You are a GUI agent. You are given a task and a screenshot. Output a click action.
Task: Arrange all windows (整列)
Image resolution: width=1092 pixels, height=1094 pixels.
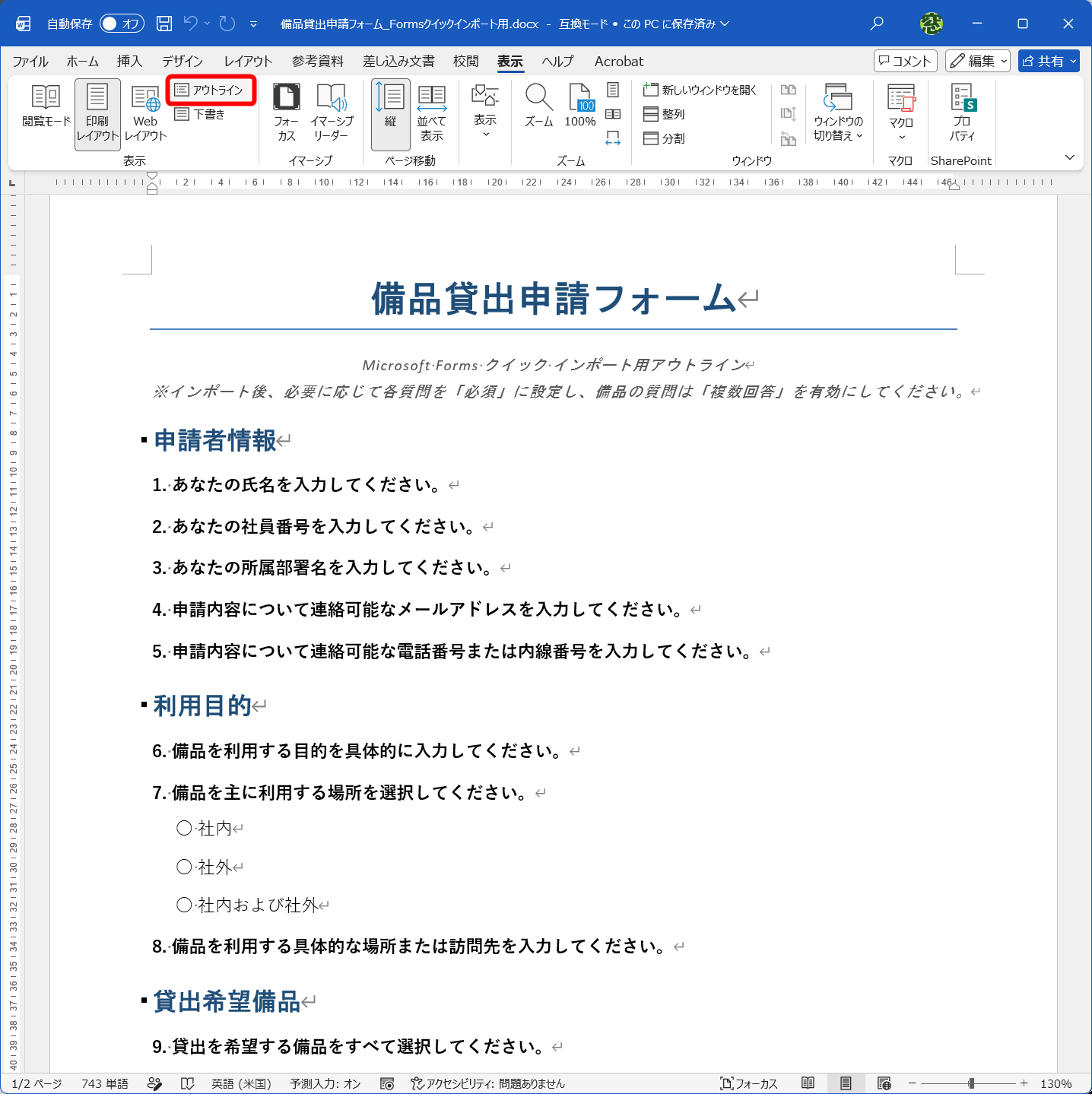tap(664, 114)
